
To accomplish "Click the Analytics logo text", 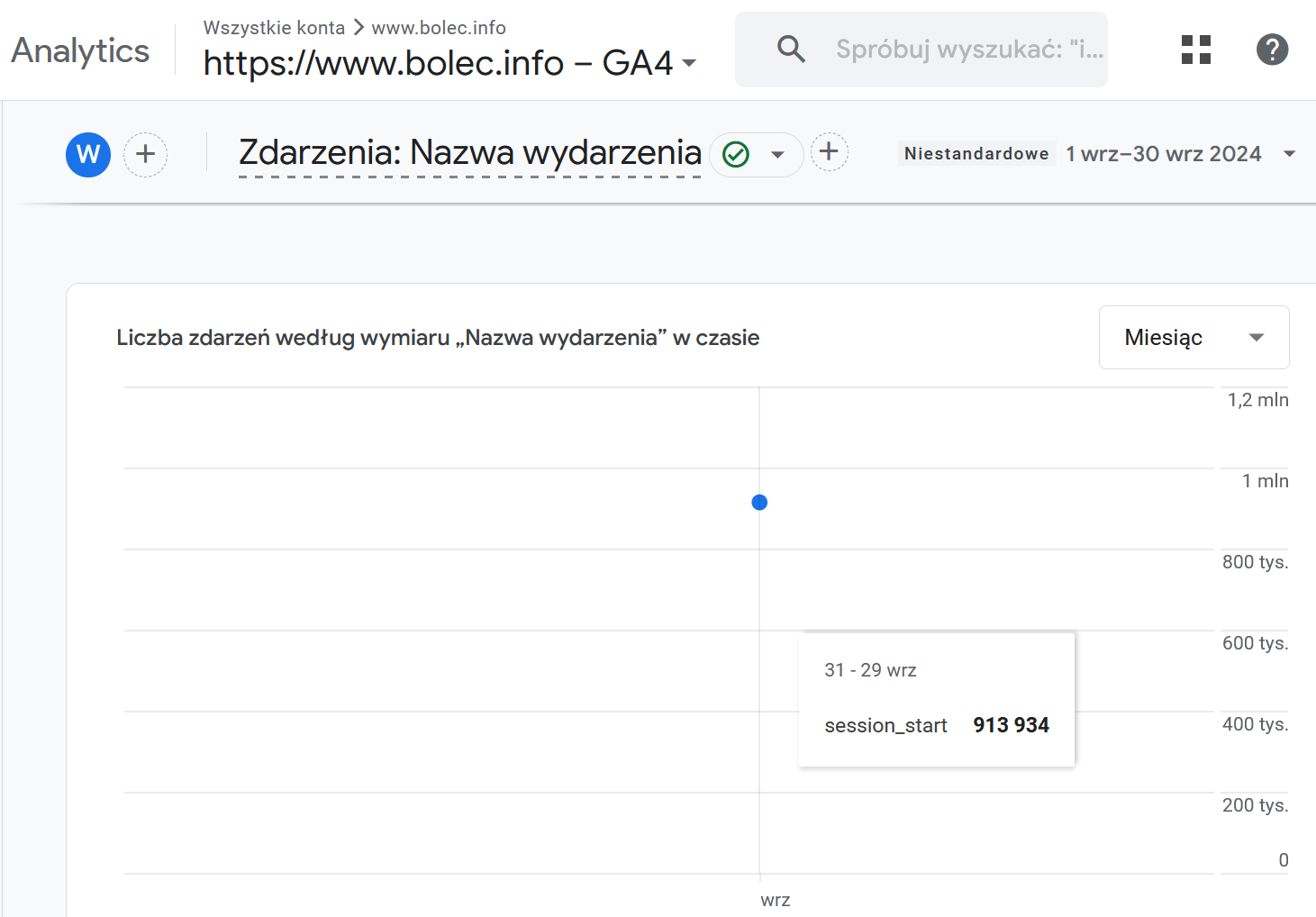I will (80, 50).
